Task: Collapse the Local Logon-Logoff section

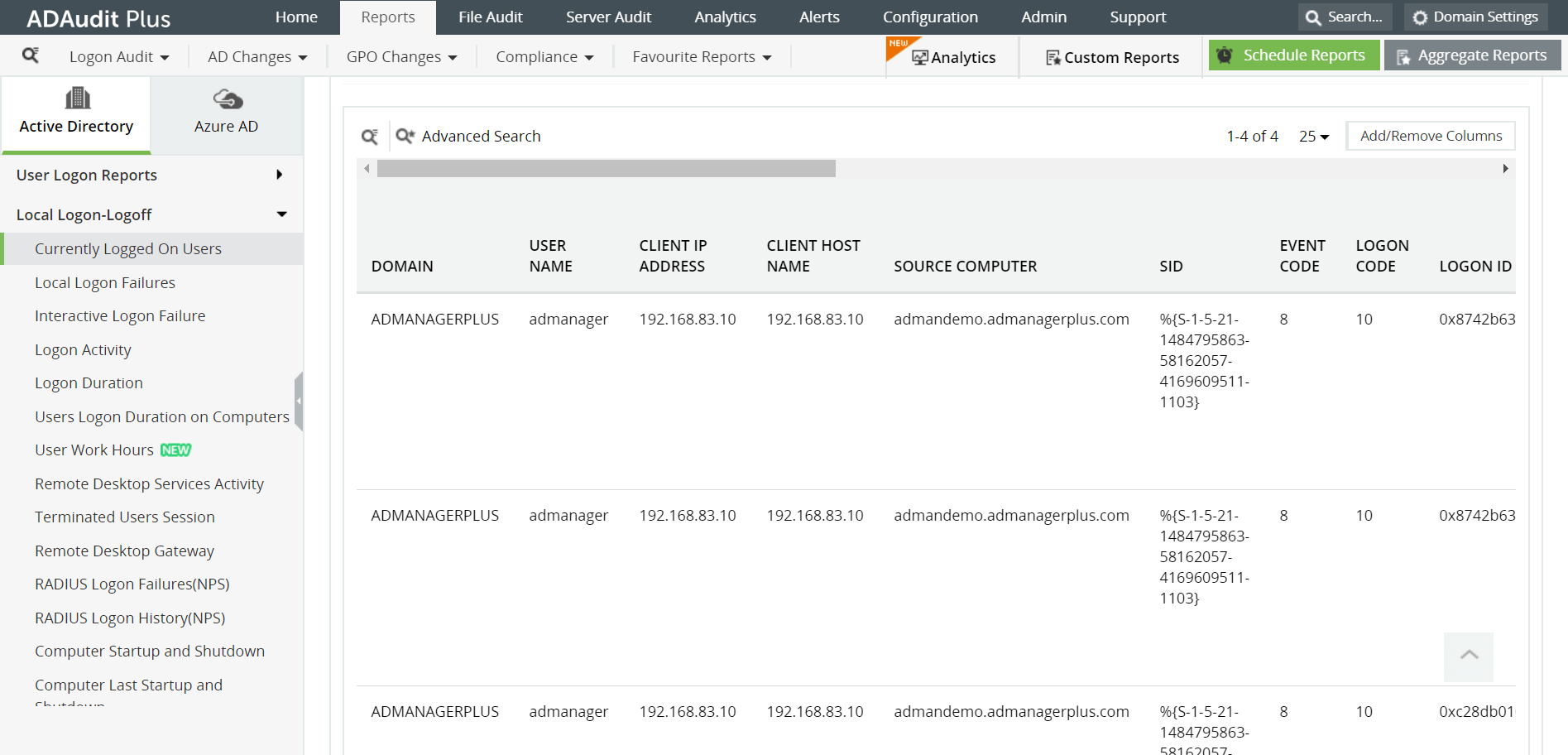Action: 151,214
